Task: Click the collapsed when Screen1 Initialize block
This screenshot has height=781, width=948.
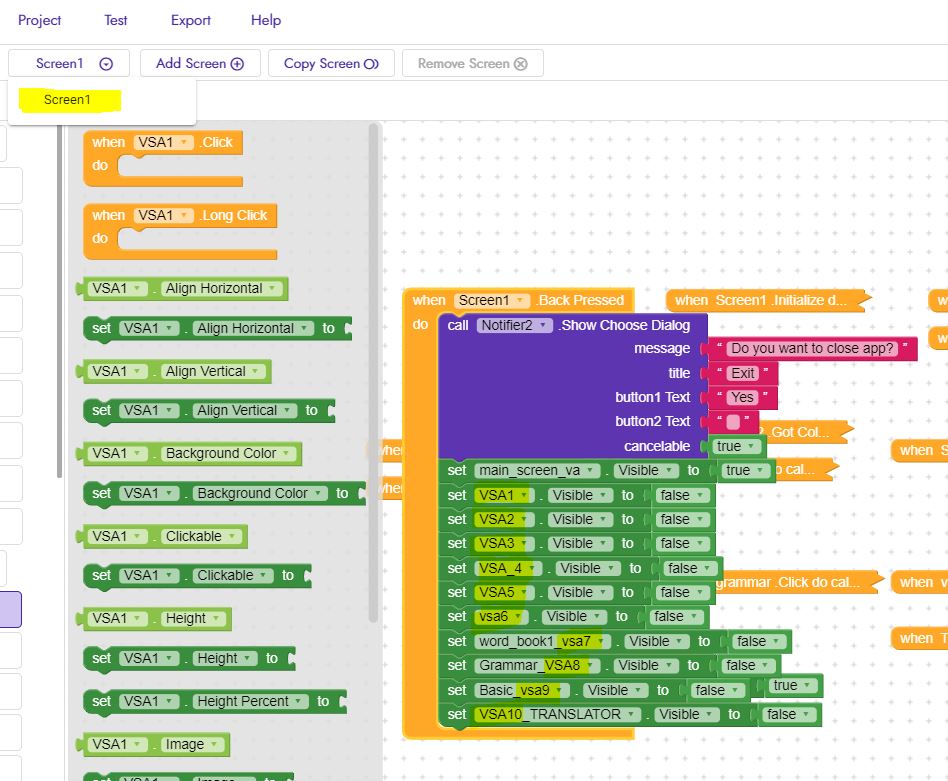Action: coord(760,300)
